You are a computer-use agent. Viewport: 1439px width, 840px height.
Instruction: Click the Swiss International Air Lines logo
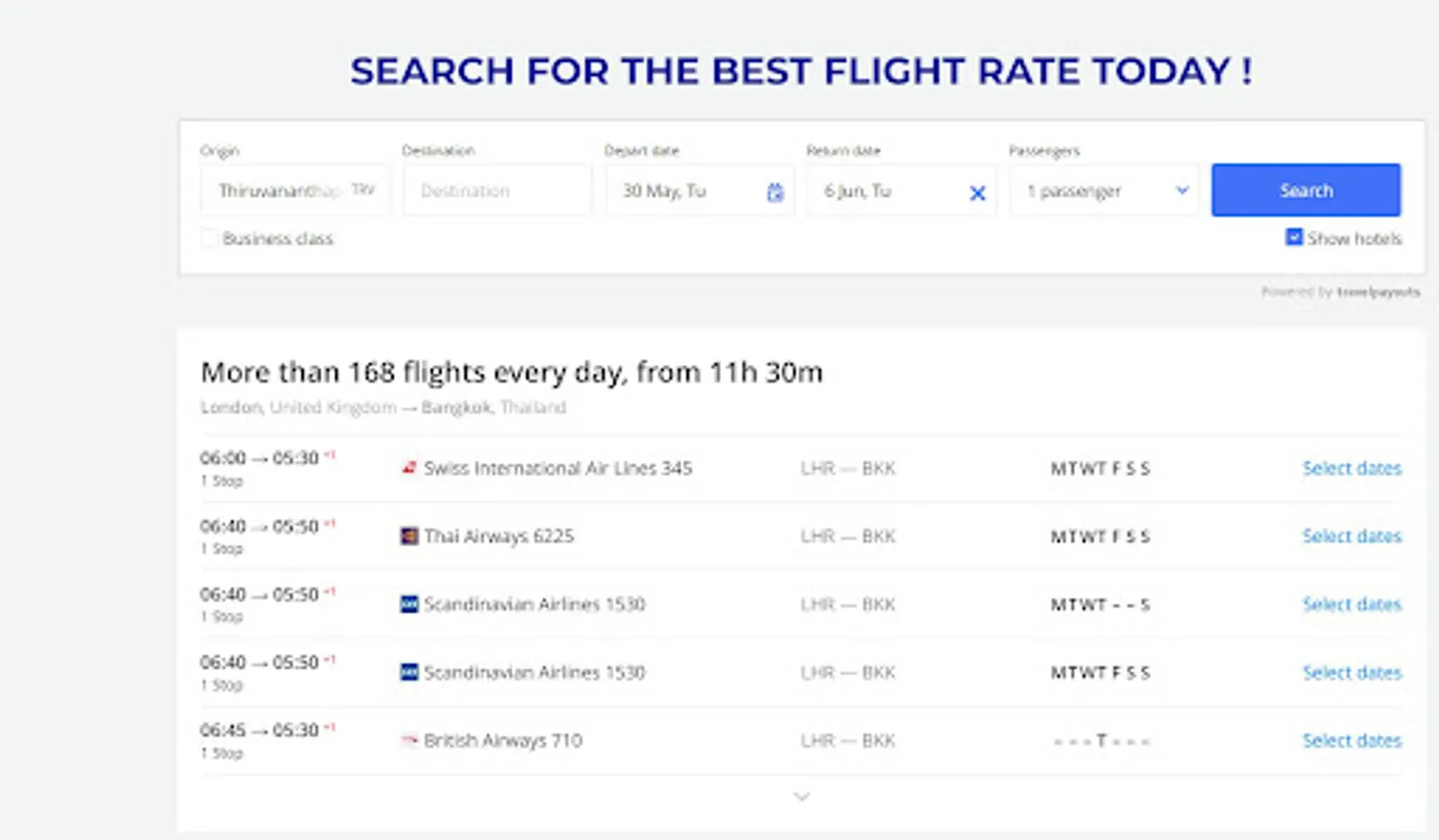pyautogui.click(x=409, y=468)
